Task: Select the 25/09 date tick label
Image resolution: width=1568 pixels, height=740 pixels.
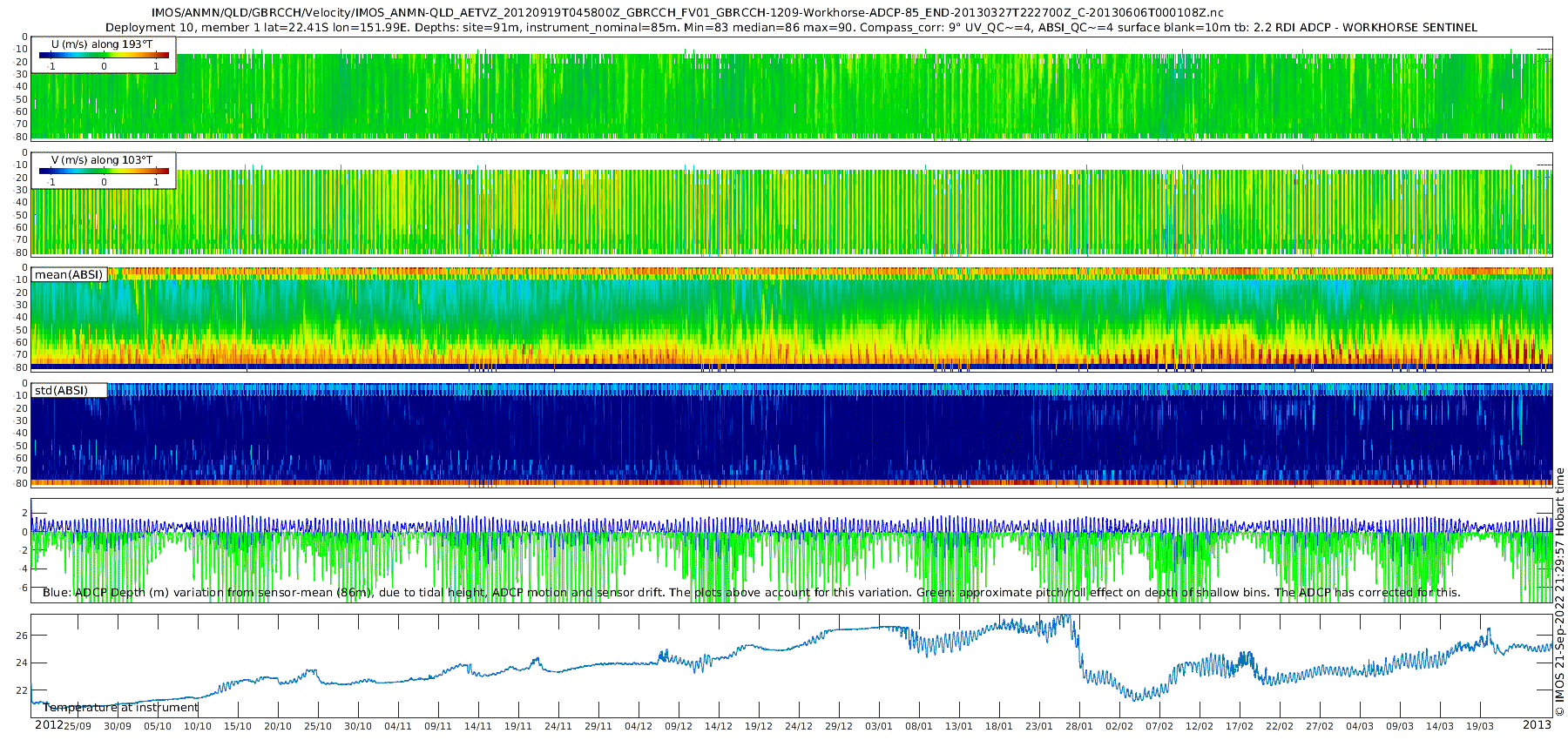Action: pos(78,726)
